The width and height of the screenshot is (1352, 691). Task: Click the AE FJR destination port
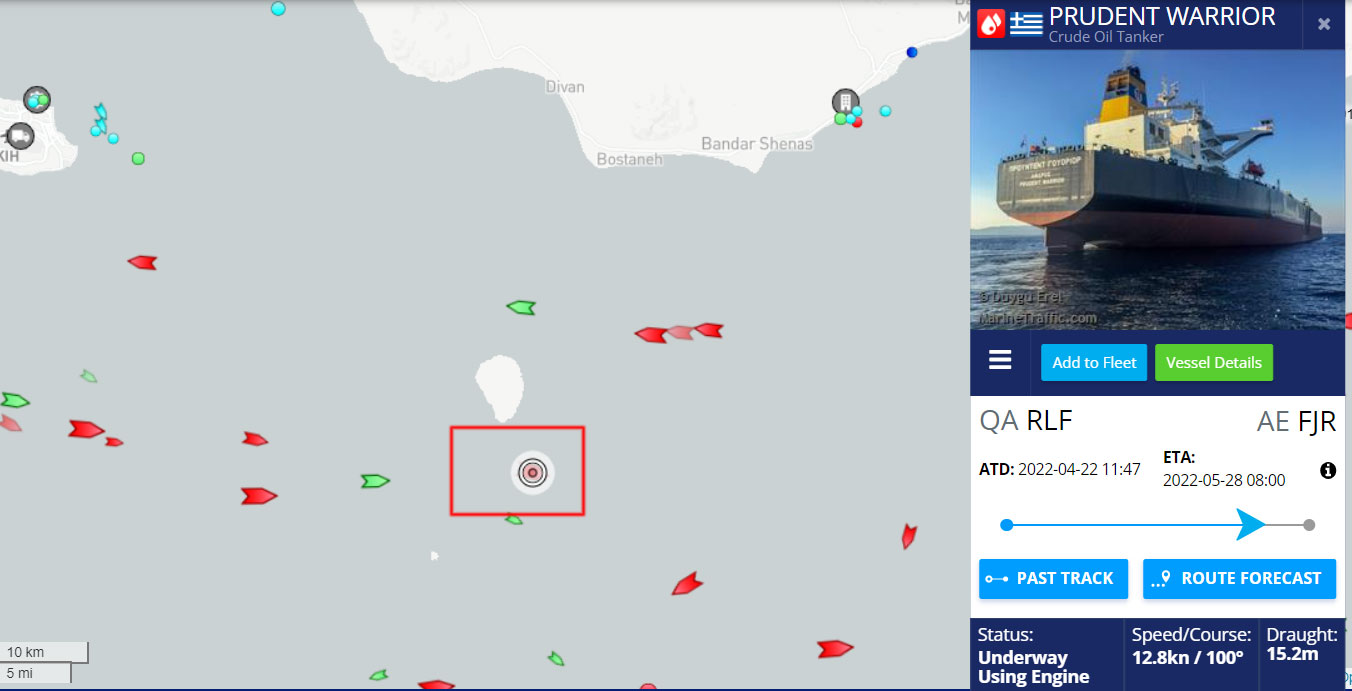click(1296, 422)
